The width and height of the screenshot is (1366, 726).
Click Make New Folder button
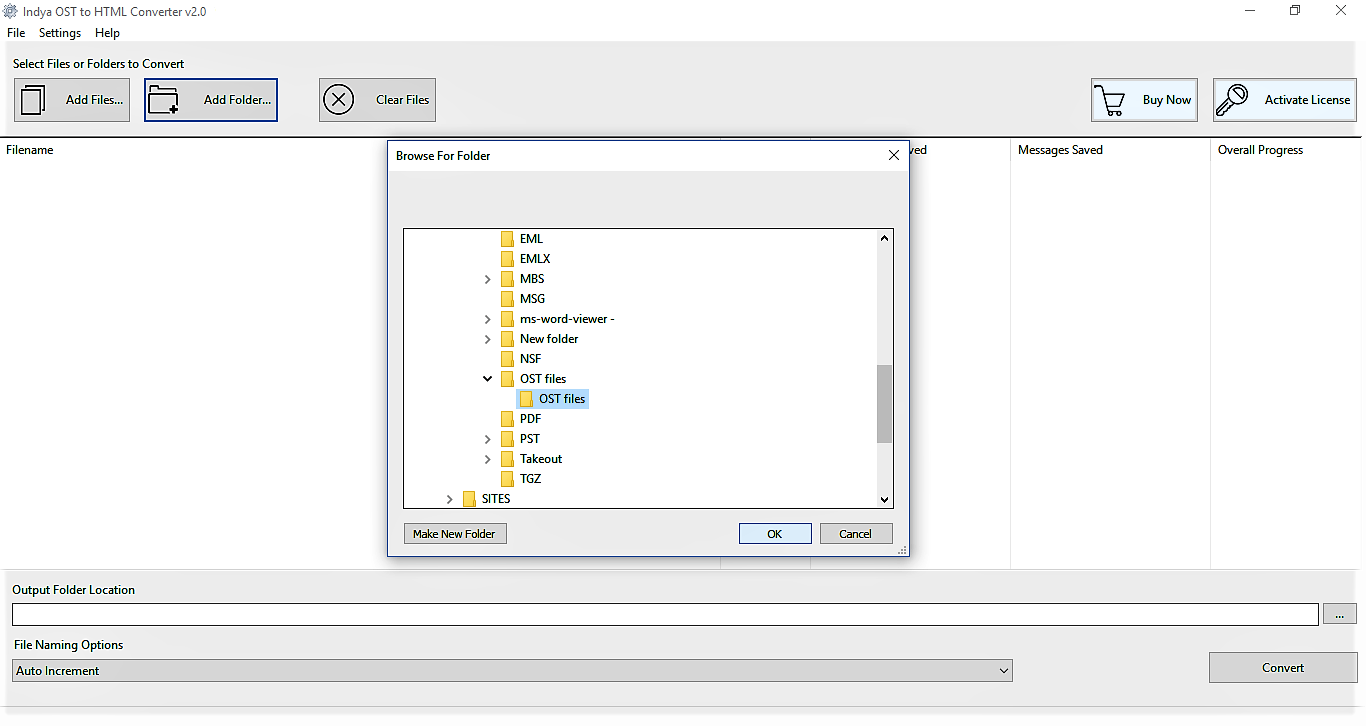[x=455, y=534]
